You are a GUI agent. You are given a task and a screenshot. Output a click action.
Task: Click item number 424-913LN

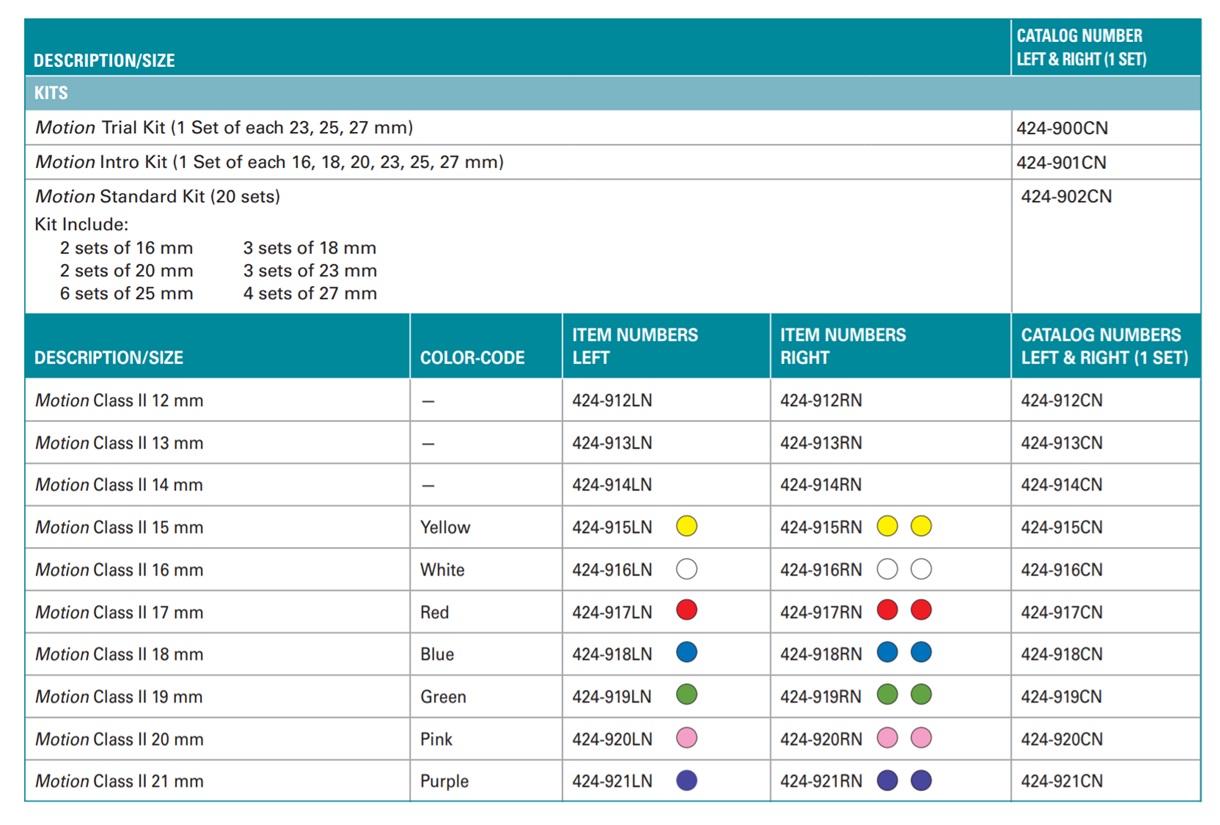click(x=612, y=443)
